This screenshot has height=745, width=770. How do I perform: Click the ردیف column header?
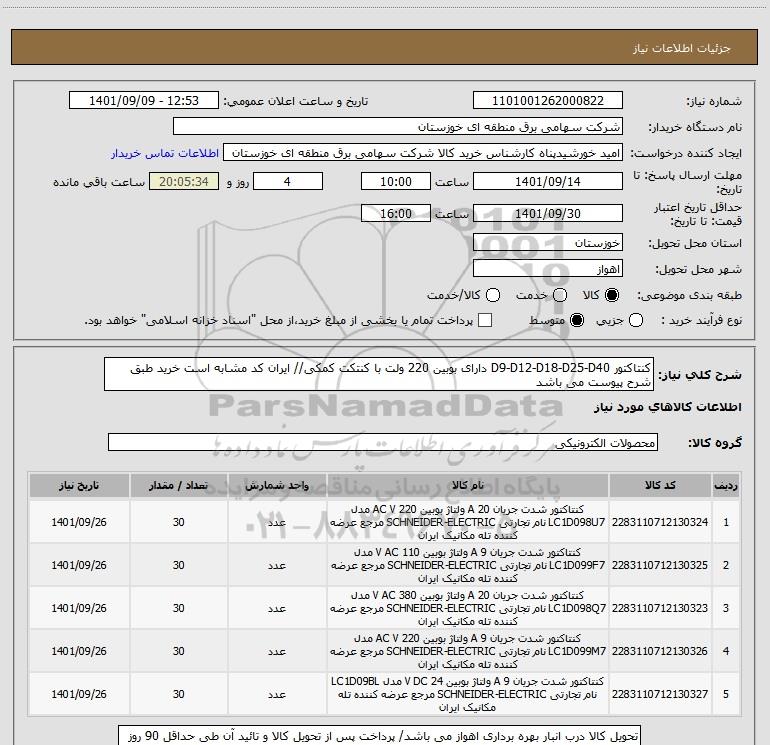pyautogui.click(x=726, y=485)
